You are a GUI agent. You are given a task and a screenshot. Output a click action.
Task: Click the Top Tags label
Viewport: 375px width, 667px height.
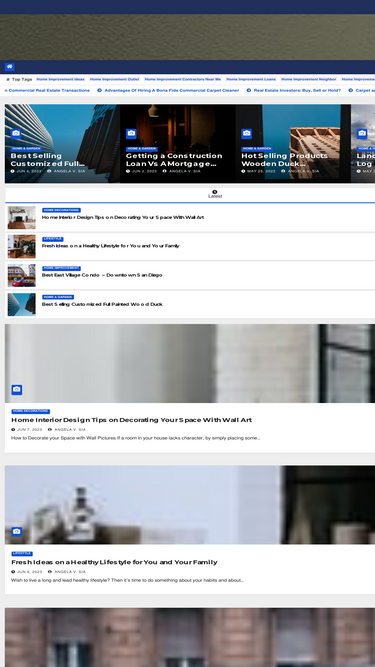(19, 79)
